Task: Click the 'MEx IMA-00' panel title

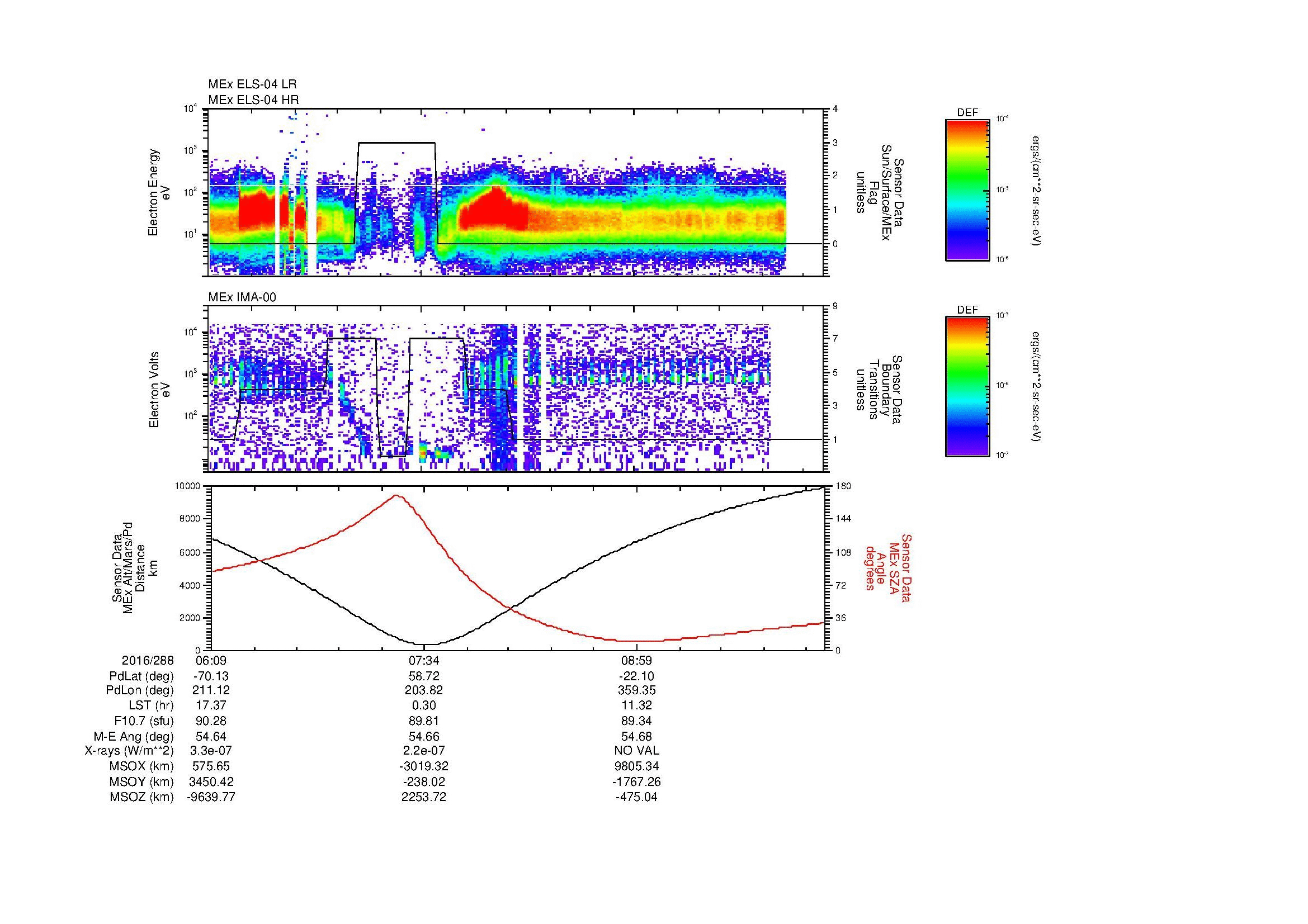Action: [x=242, y=297]
